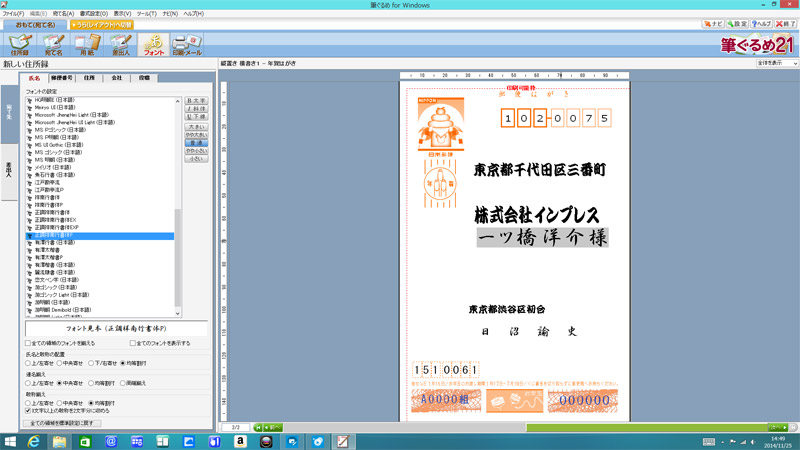This screenshot has height=450, width=800.
Task: Click 全ての領域を標準設定に戻す button
Action: [61, 424]
